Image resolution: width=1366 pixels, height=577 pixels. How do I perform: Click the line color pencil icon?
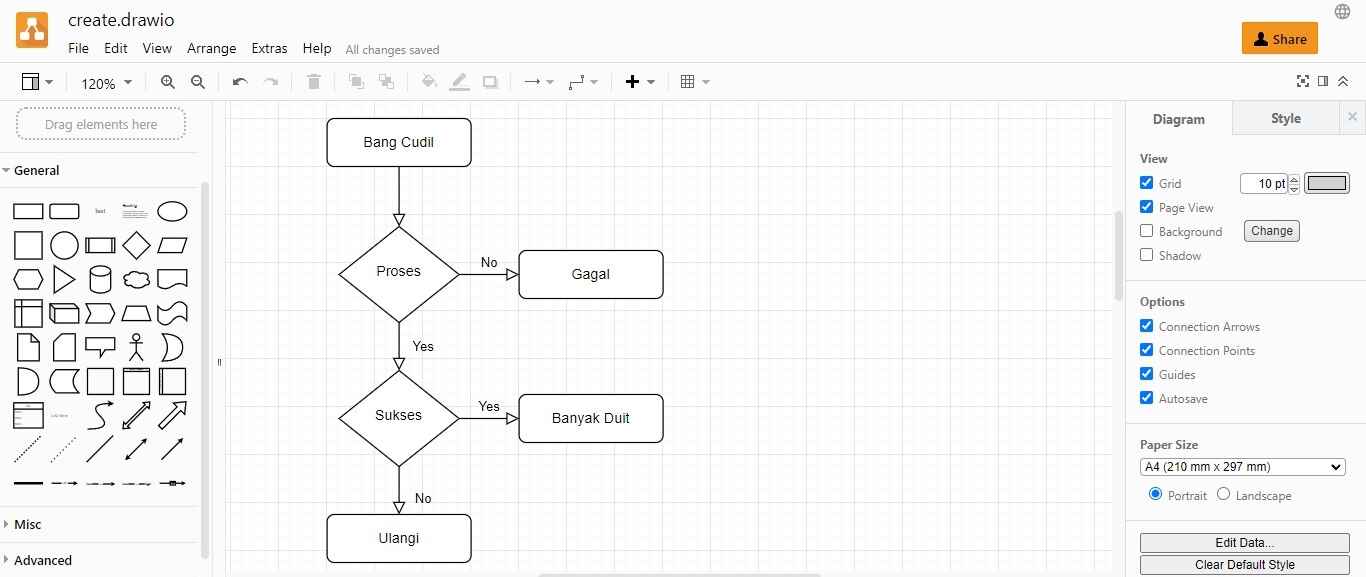(x=460, y=82)
